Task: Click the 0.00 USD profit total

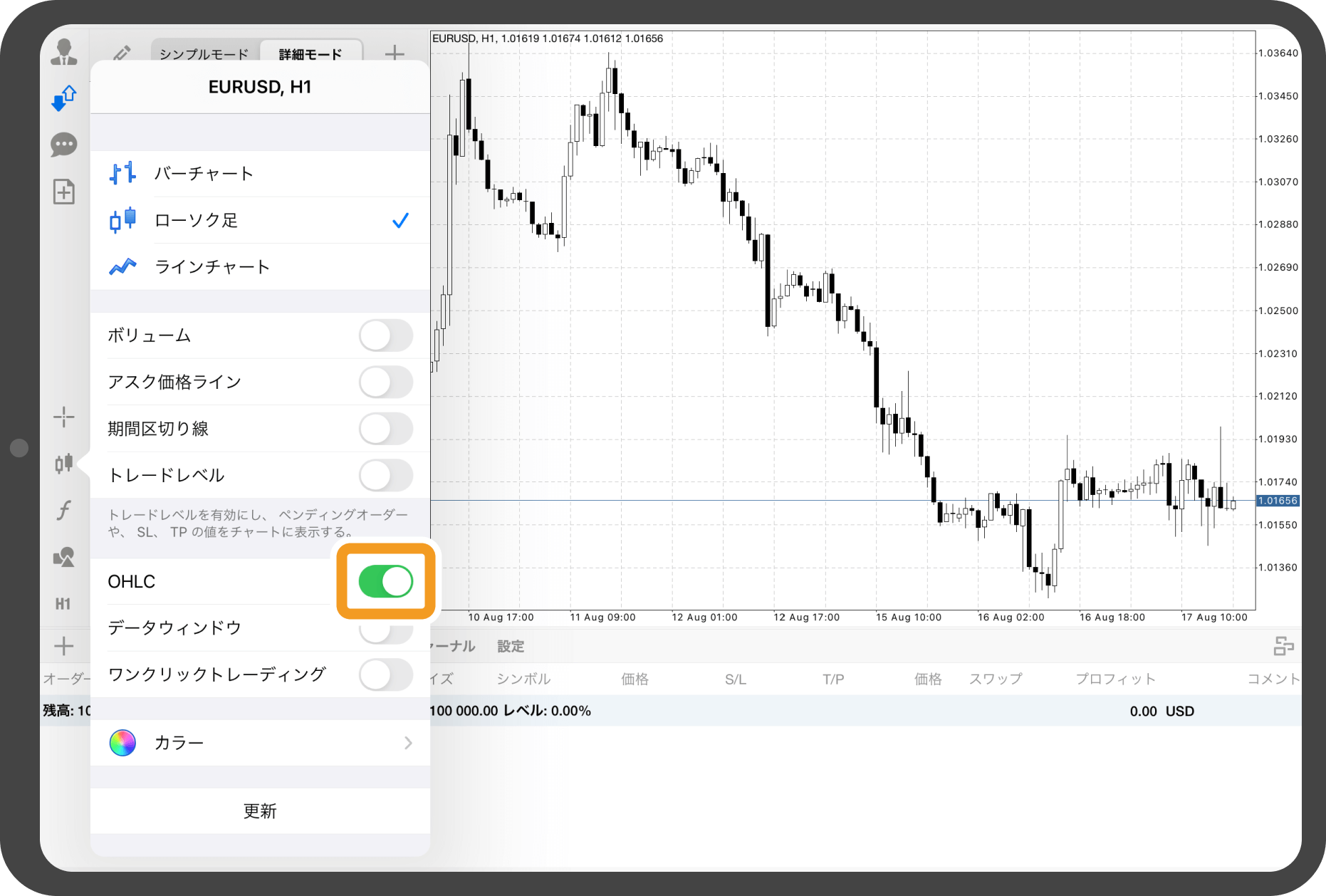Action: 1161,711
